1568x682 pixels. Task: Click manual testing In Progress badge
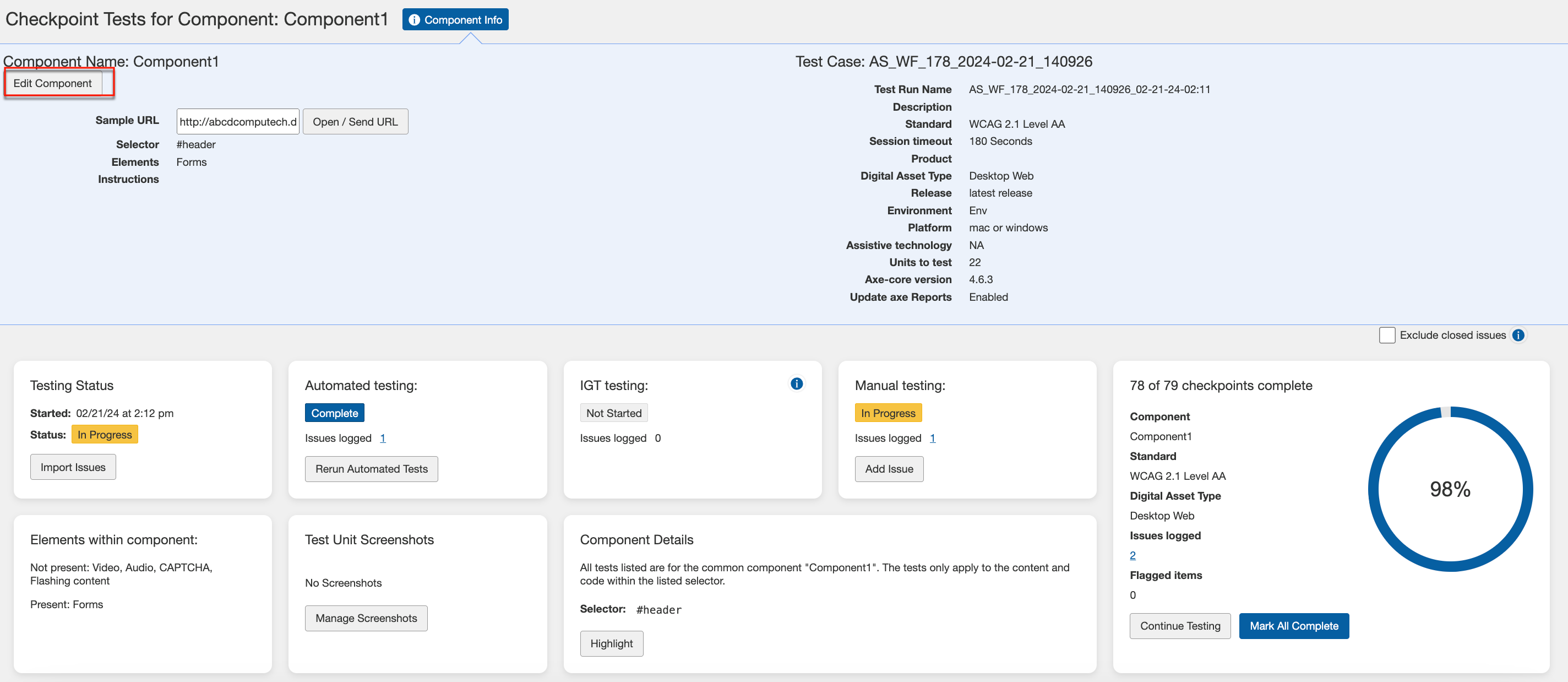pyautogui.click(x=888, y=413)
